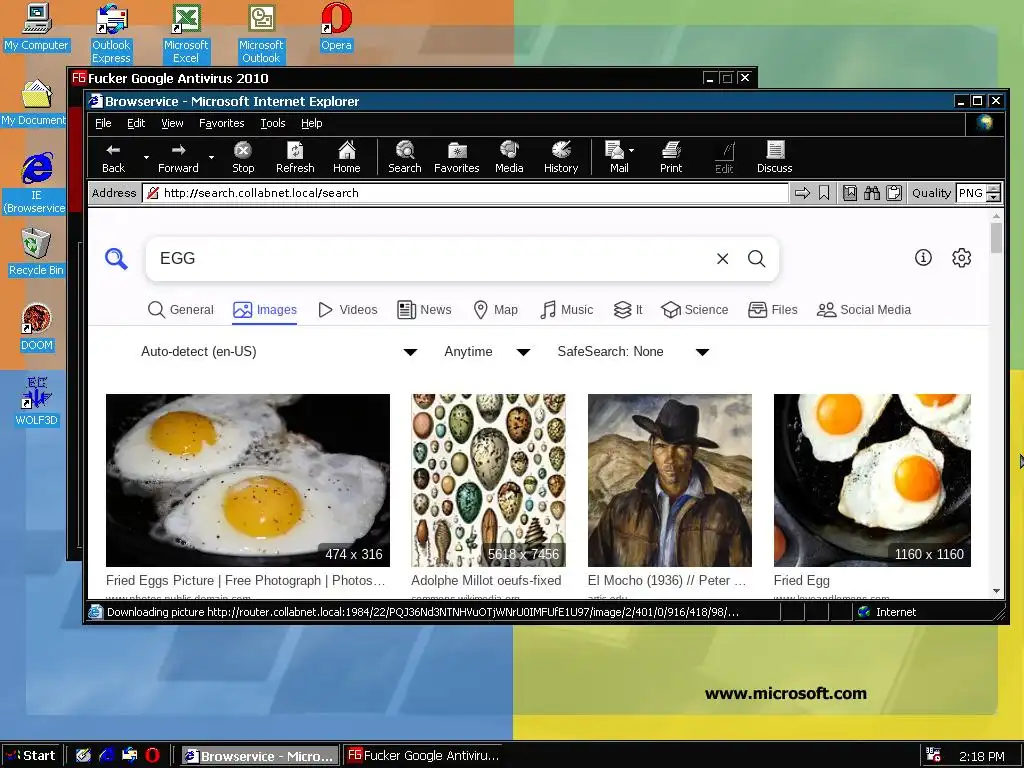Open the Favorites menu

point(221,123)
